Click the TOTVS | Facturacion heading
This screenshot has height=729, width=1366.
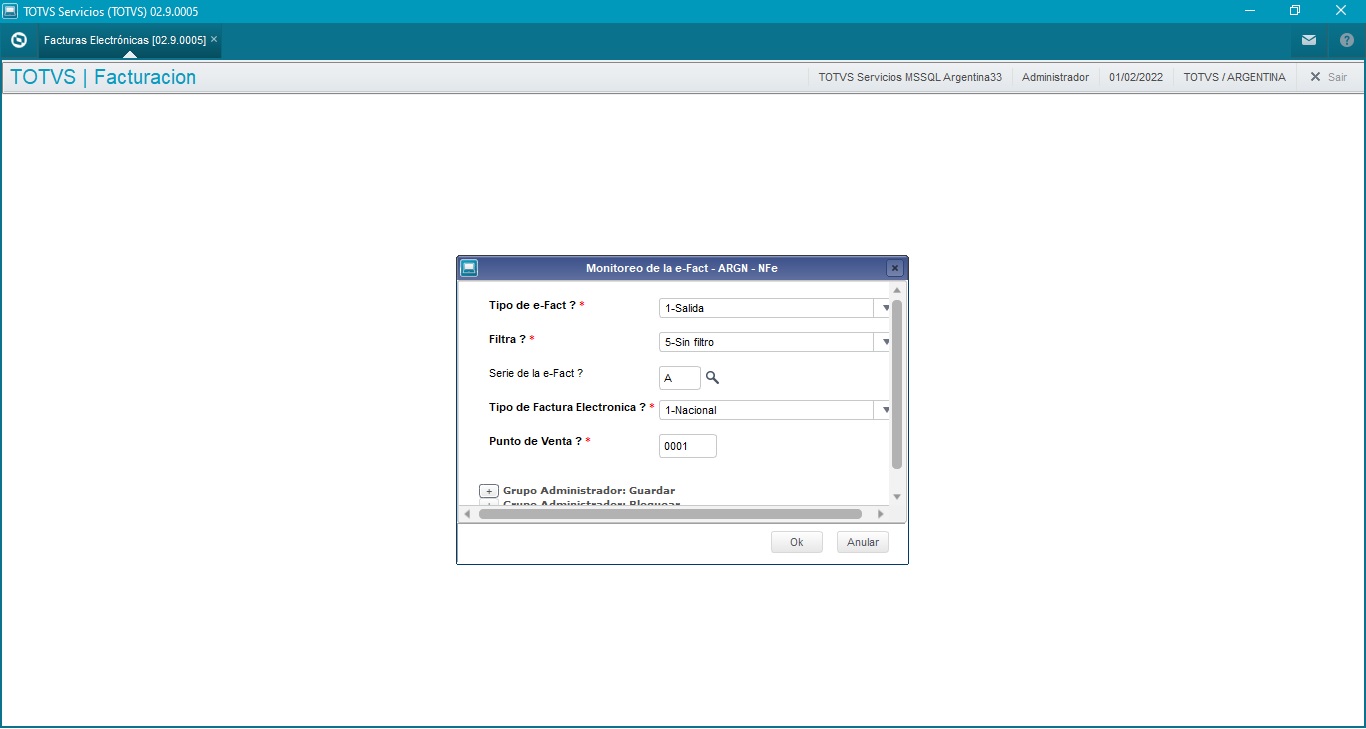[x=103, y=77]
